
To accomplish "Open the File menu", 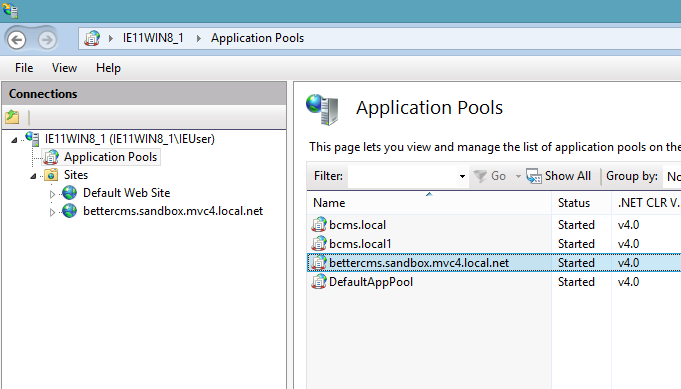I will (24, 68).
